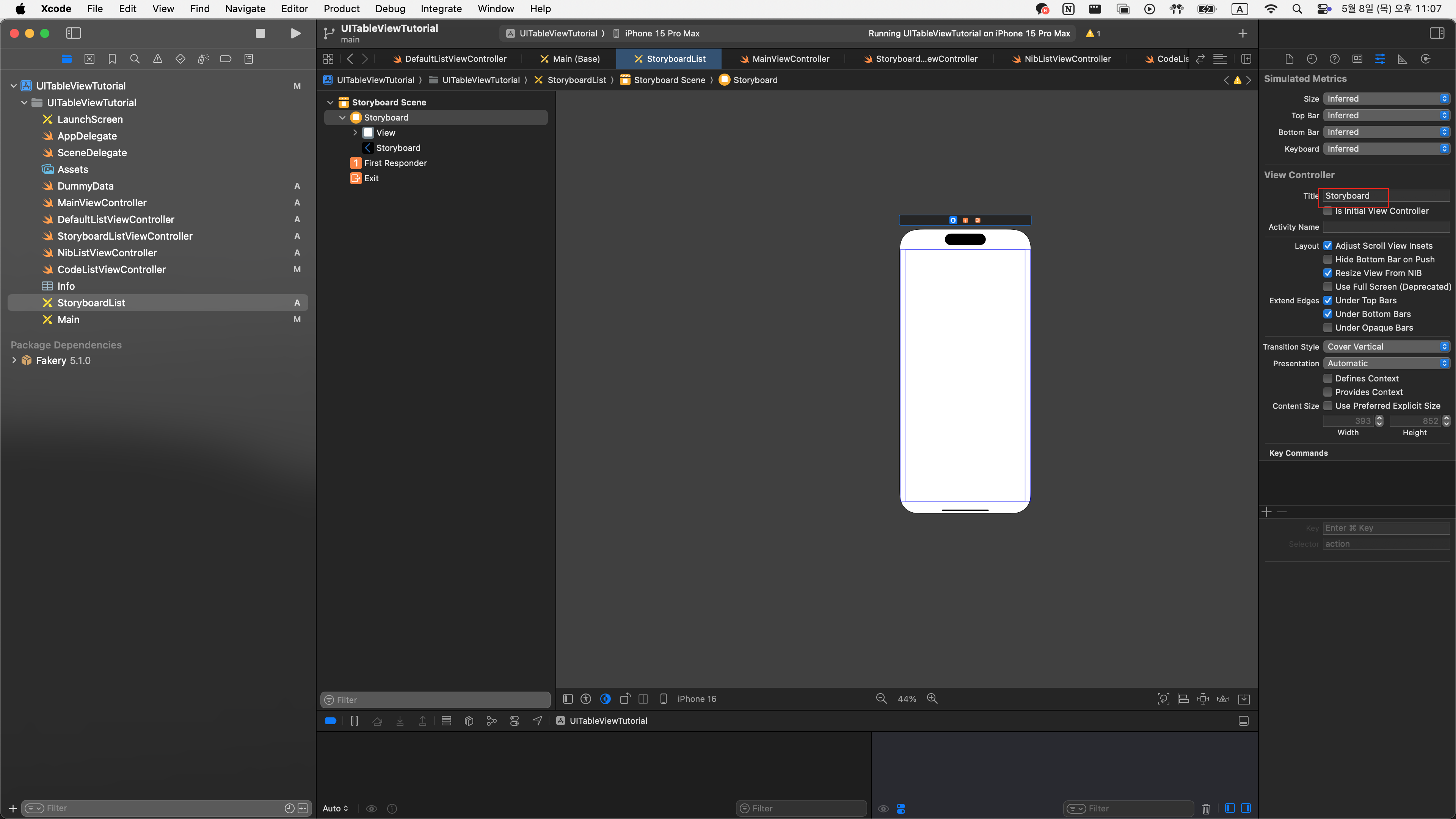This screenshot has width=1456, height=819.
Task: Toggle the navigator sidebar
Action: click(x=74, y=33)
